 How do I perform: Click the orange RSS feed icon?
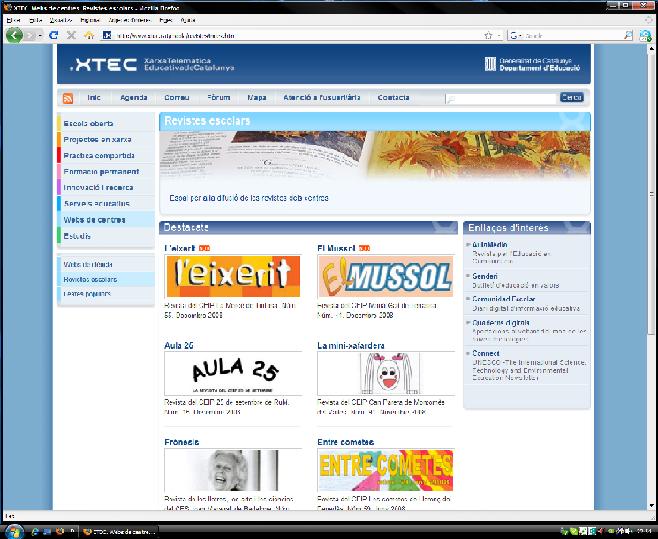click(68, 98)
